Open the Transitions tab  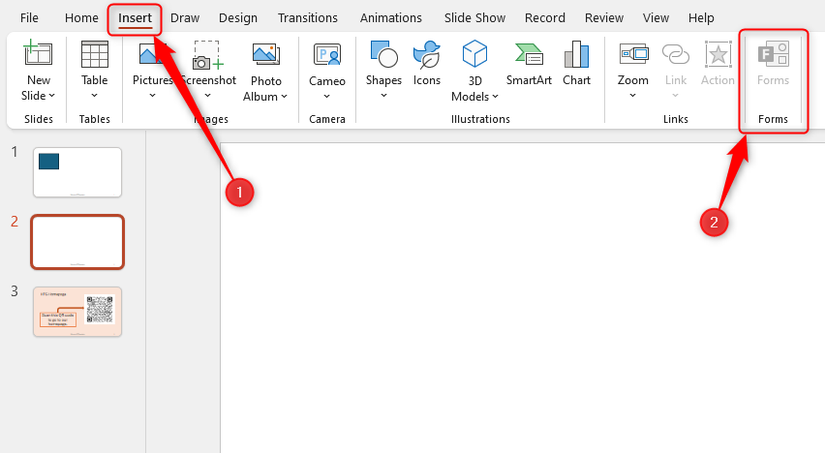click(307, 18)
